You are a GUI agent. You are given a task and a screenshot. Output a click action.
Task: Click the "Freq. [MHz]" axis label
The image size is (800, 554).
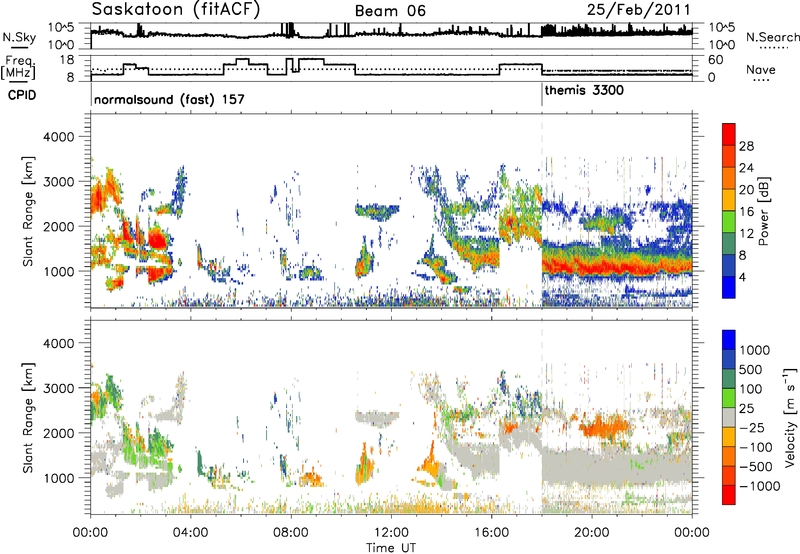click(18, 68)
